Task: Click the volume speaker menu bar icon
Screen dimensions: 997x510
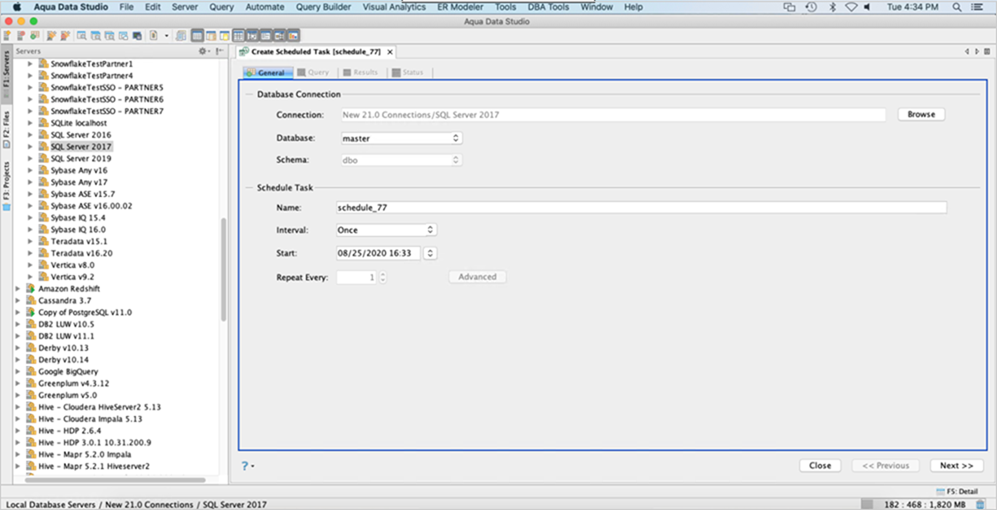Action: click(x=867, y=7)
